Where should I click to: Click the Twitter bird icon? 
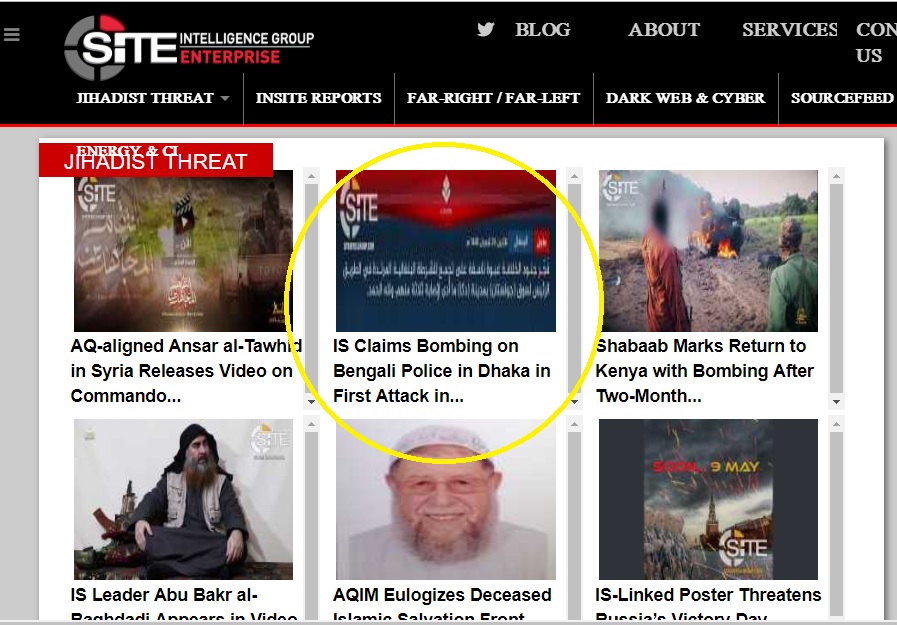[486, 30]
